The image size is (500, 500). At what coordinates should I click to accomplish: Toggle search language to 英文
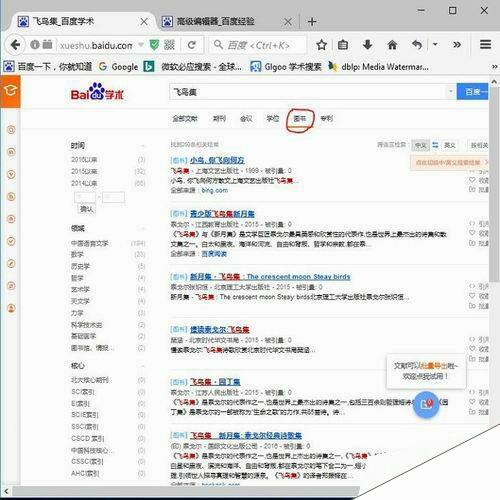tap(450, 145)
